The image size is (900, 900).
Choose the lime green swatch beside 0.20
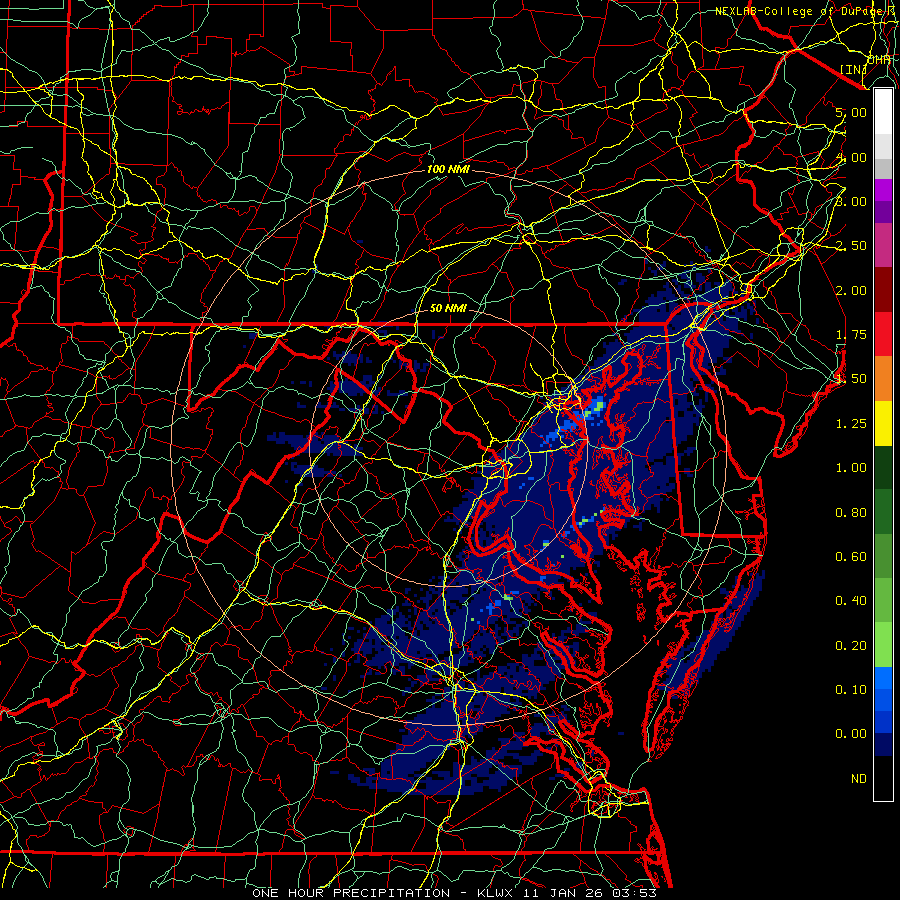click(883, 645)
